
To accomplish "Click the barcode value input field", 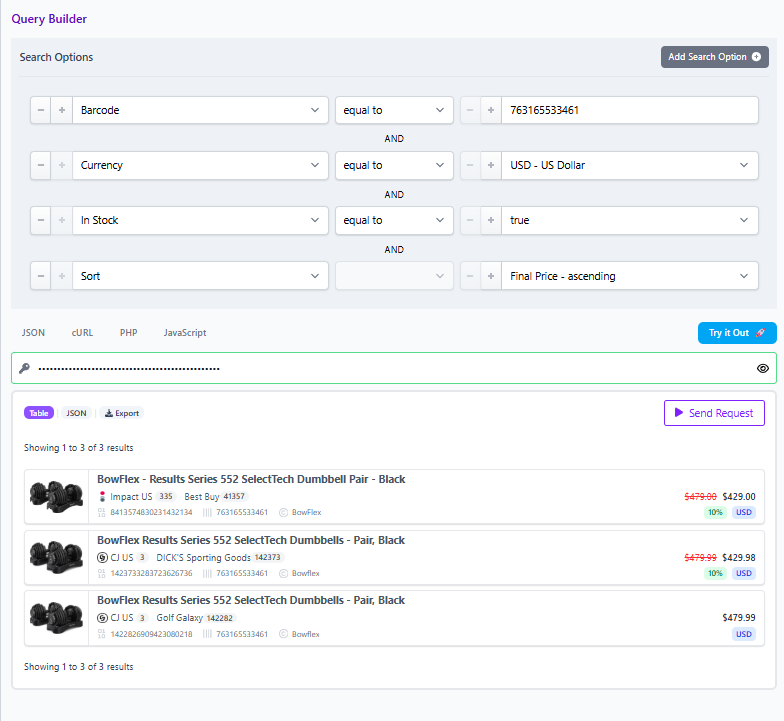I will pyautogui.click(x=629, y=110).
